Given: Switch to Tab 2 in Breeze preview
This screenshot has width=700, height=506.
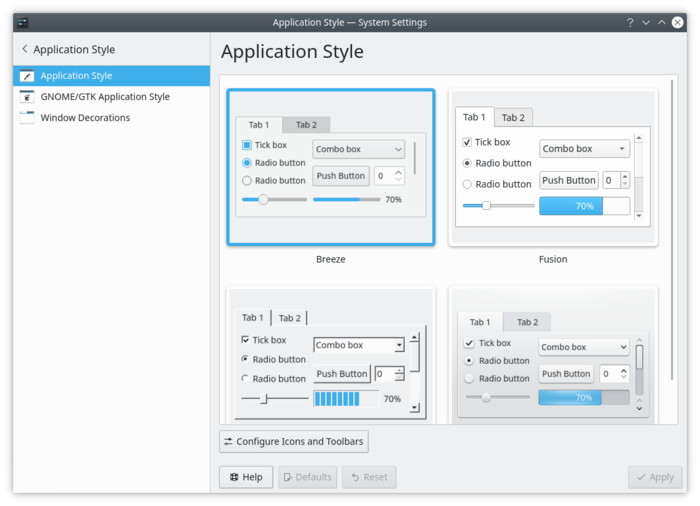Looking at the screenshot, I should tap(306, 125).
